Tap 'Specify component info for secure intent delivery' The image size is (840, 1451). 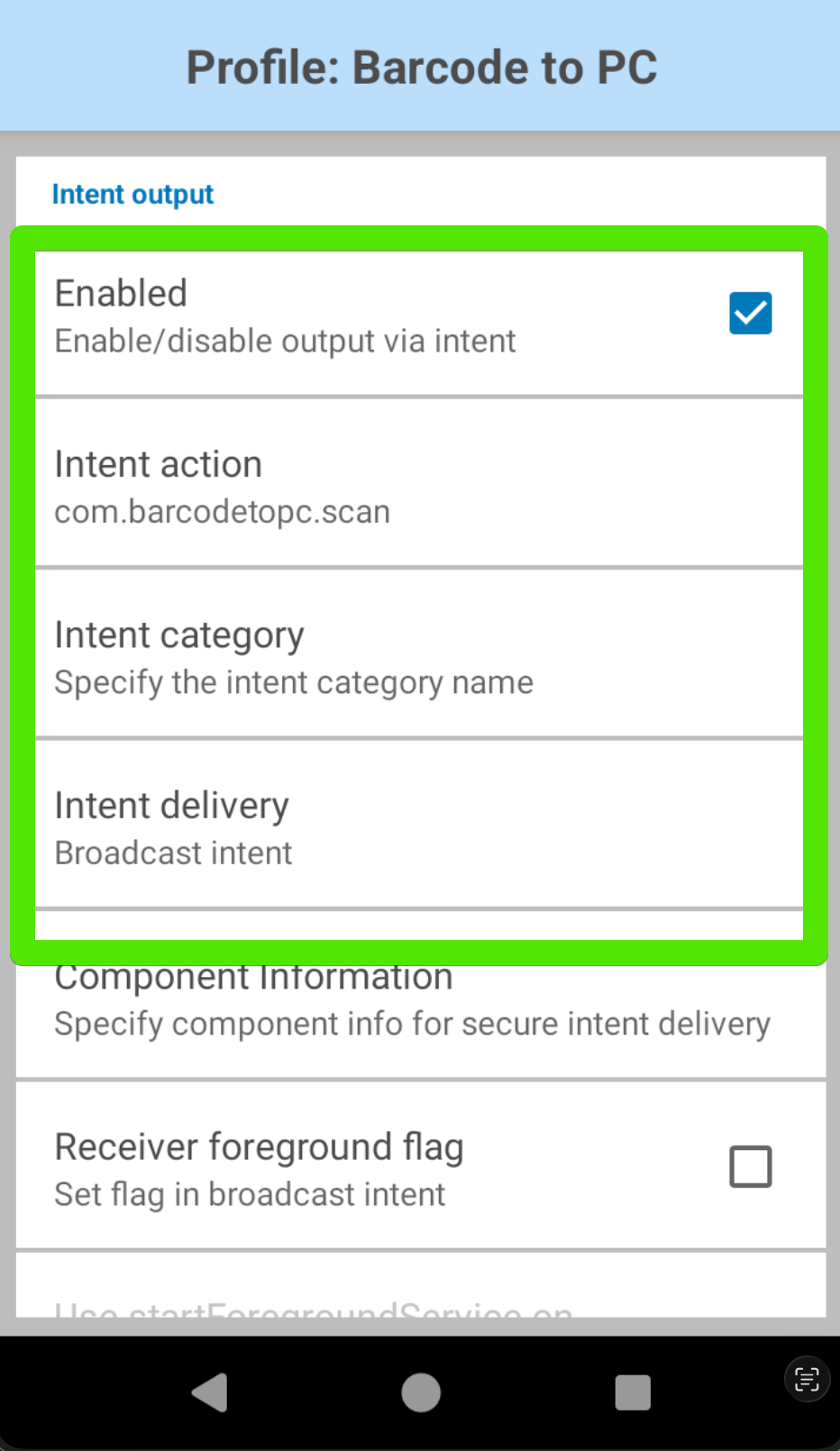[x=412, y=1025]
